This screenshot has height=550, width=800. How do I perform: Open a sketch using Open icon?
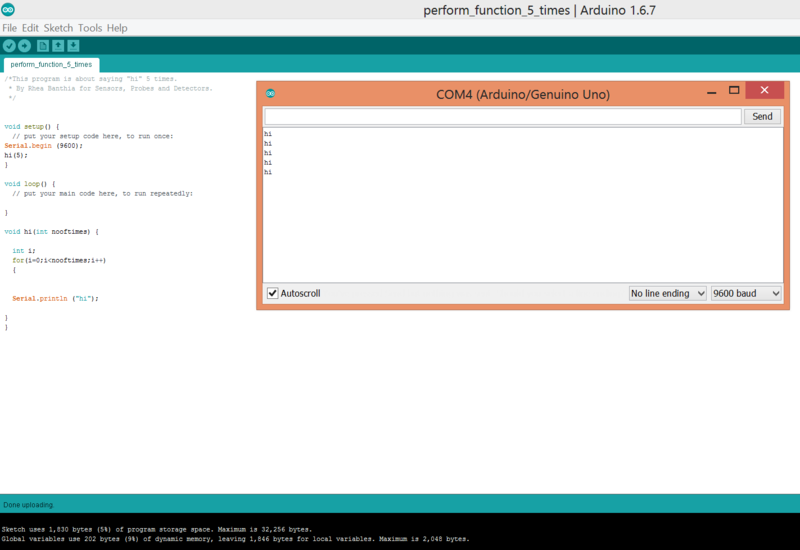click(x=58, y=46)
